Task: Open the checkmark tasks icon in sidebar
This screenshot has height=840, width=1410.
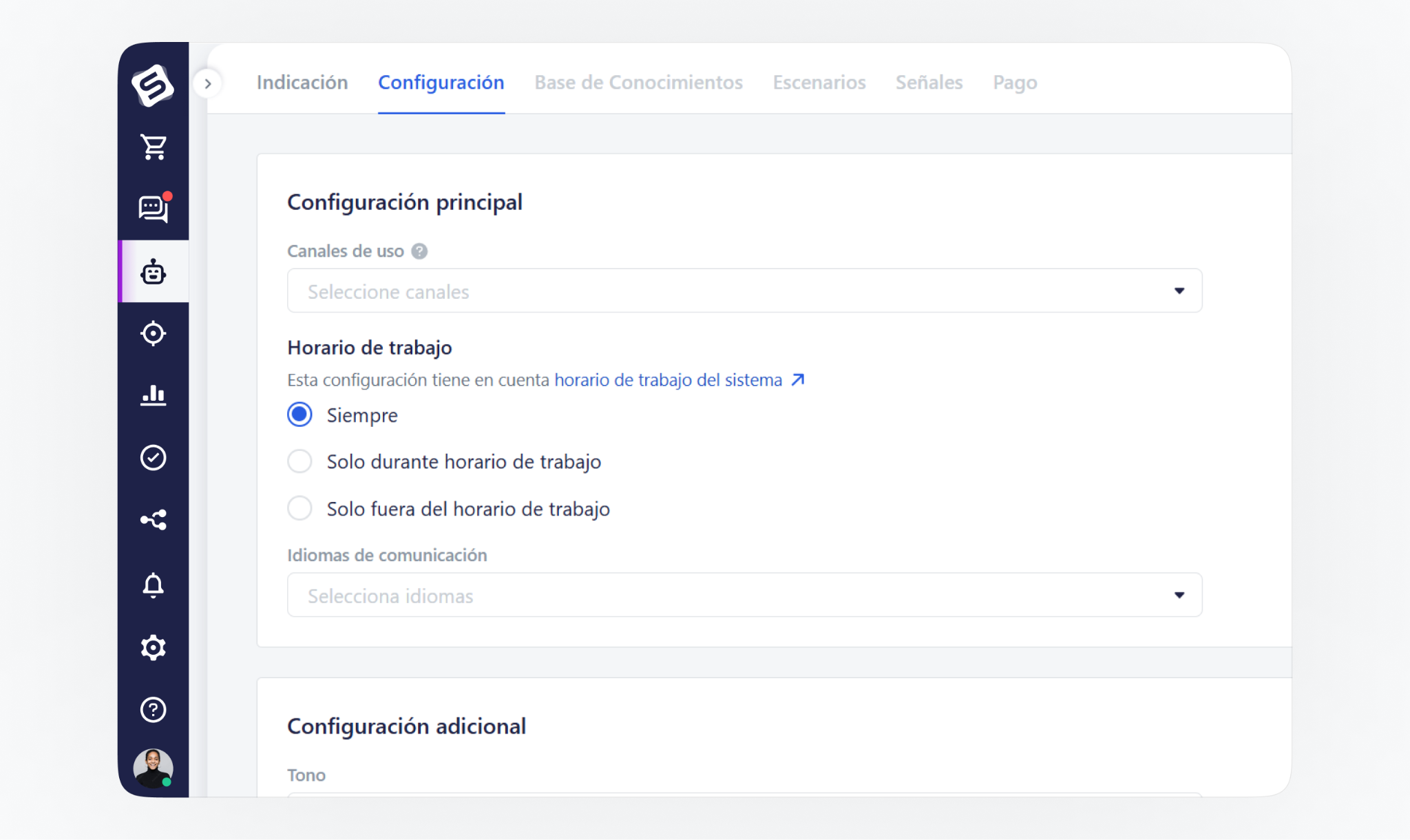Action: [x=153, y=458]
